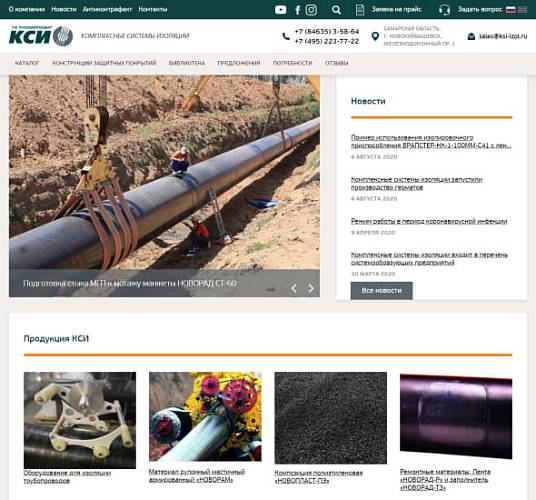Open the YouTube channel icon
This screenshot has height=500, width=536.
point(280,10)
